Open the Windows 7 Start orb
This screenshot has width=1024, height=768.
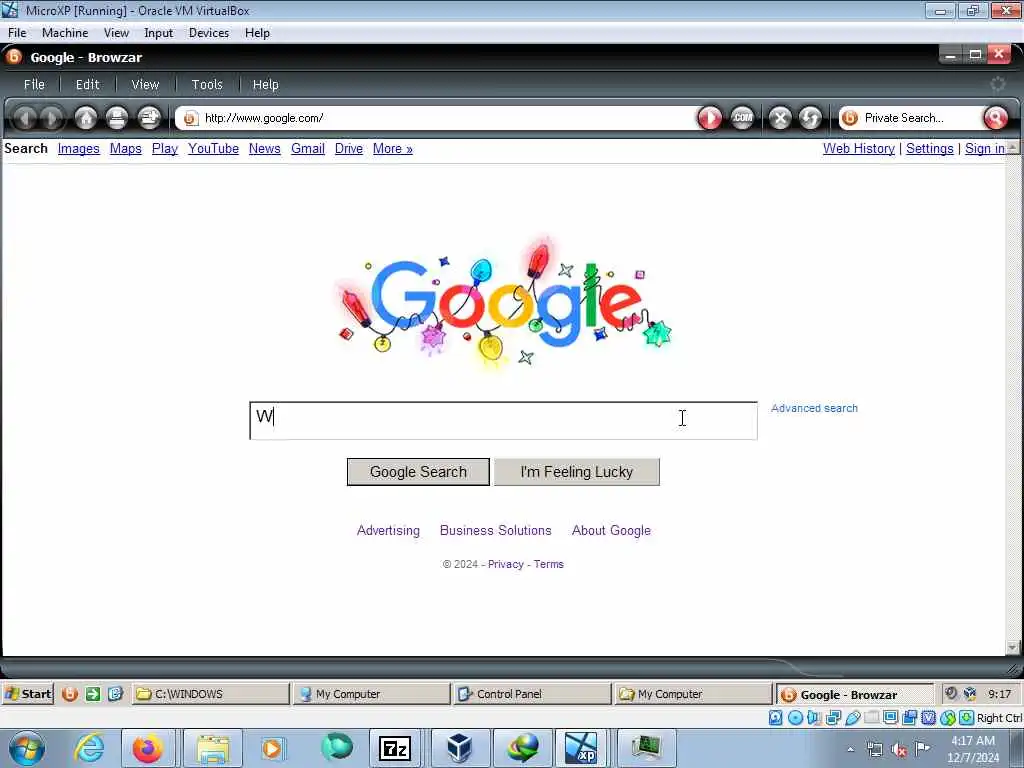(x=27, y=748)
